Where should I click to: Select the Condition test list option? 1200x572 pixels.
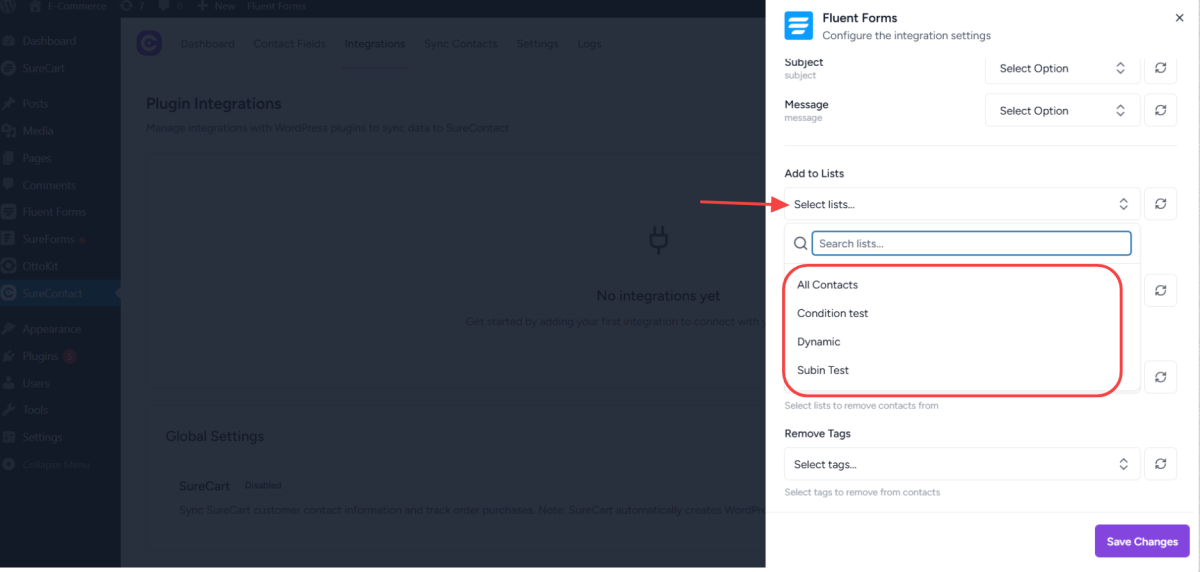[x=833, y=313]
